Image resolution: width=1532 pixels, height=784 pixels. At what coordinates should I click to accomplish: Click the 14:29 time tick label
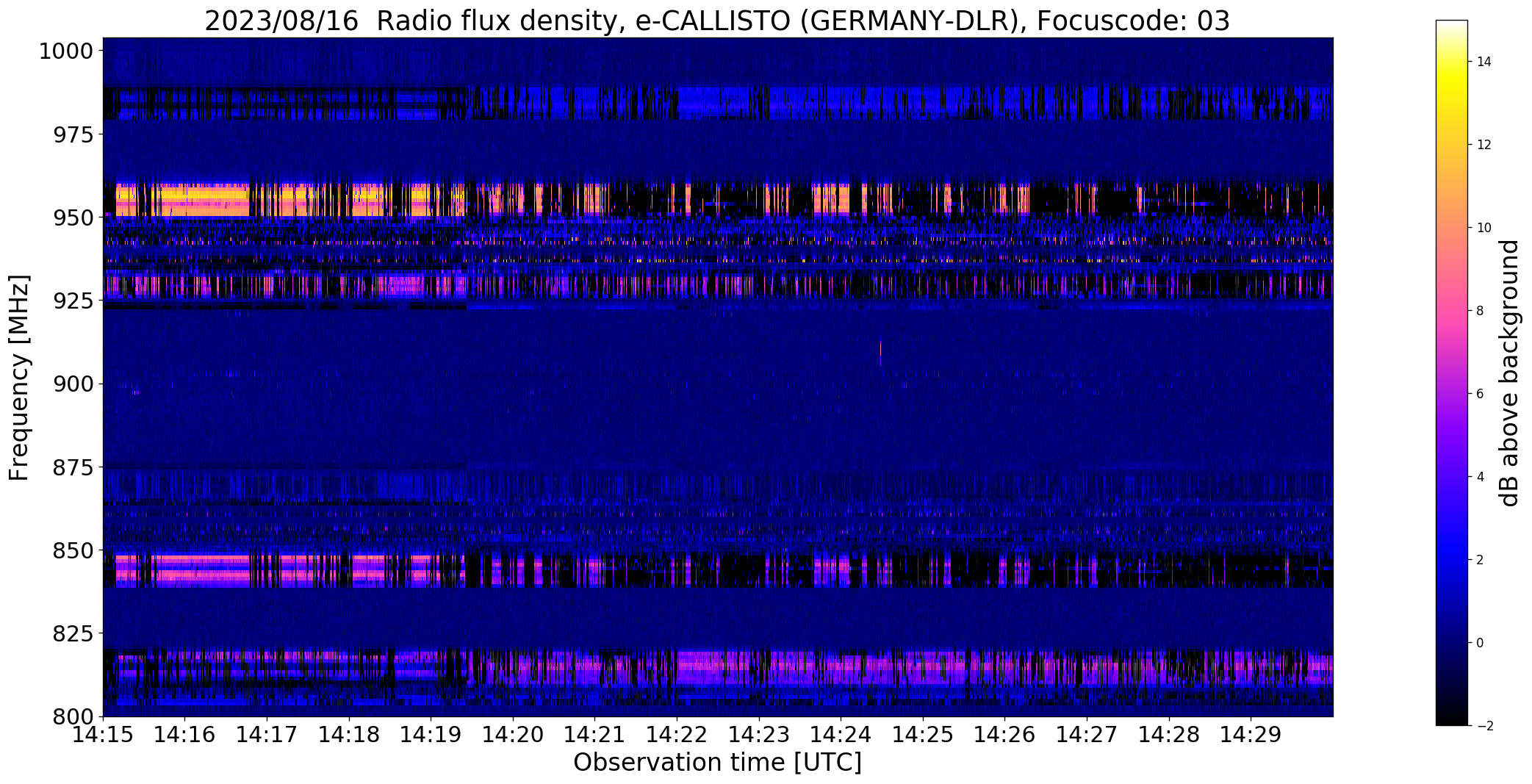(x=1251, y=734)
